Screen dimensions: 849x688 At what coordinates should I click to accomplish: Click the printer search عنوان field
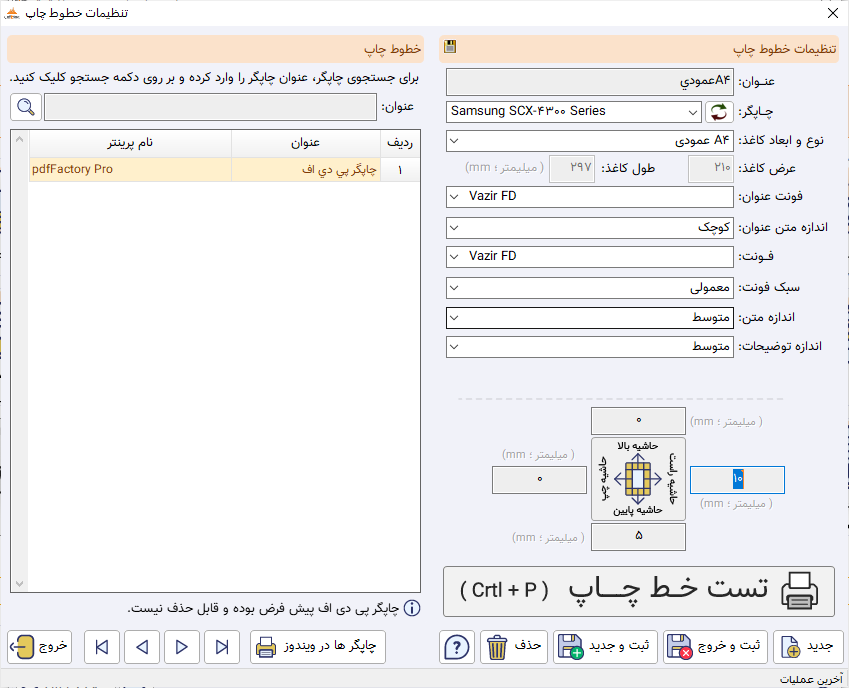(x=210, y=107)
